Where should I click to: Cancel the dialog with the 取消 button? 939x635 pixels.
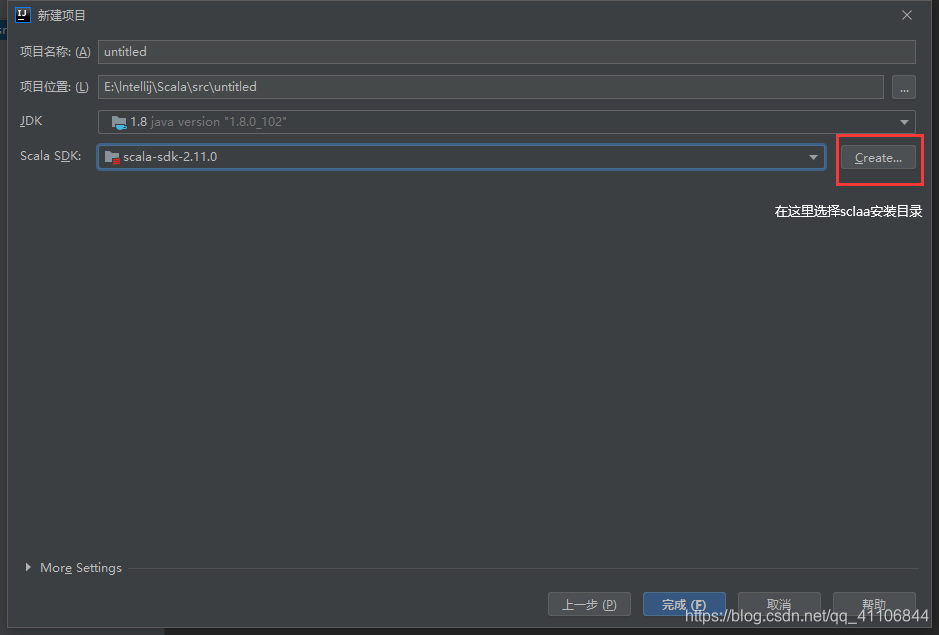779,604
